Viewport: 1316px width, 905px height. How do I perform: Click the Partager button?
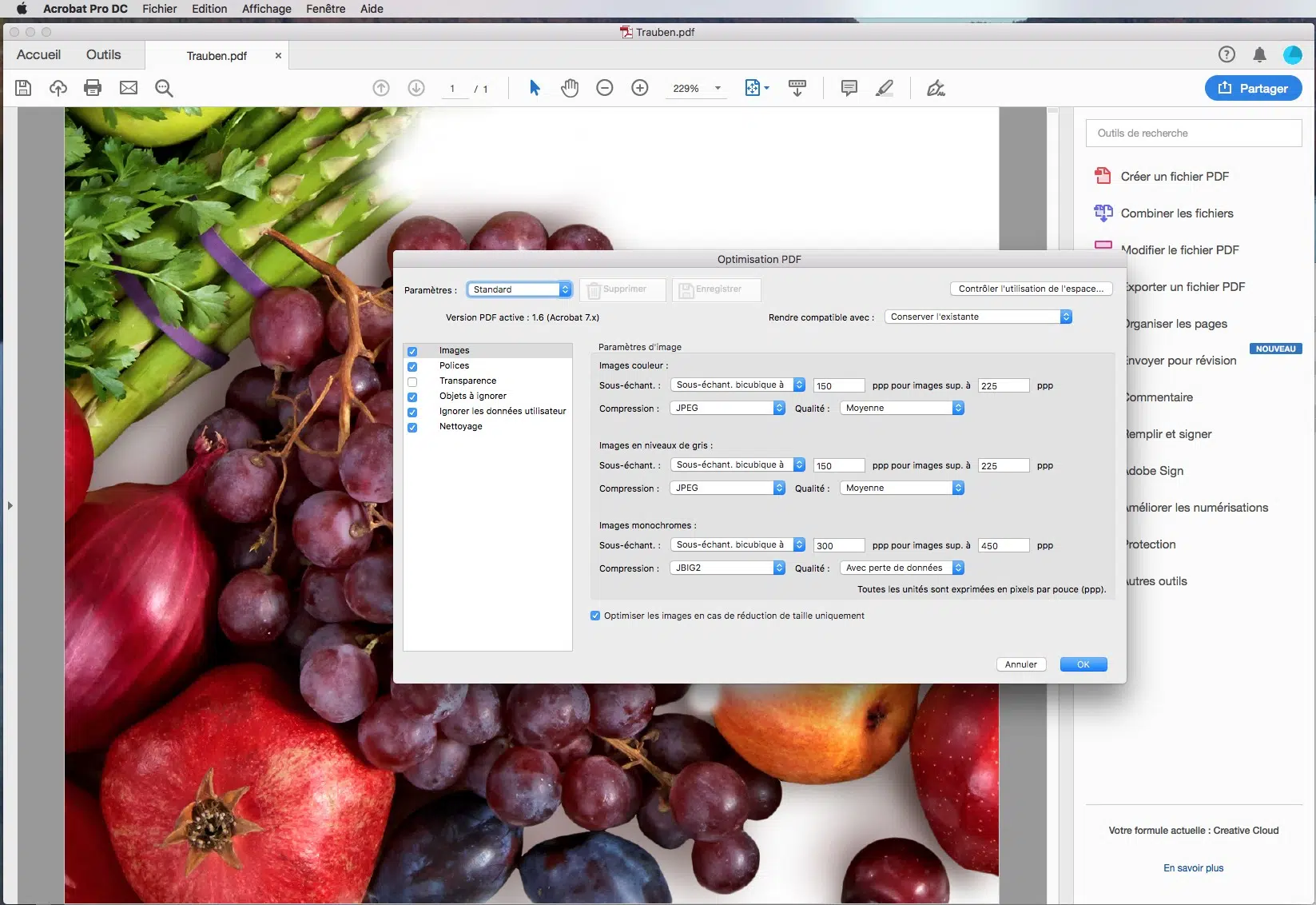pyautogui.click(x=1253, y=88)
